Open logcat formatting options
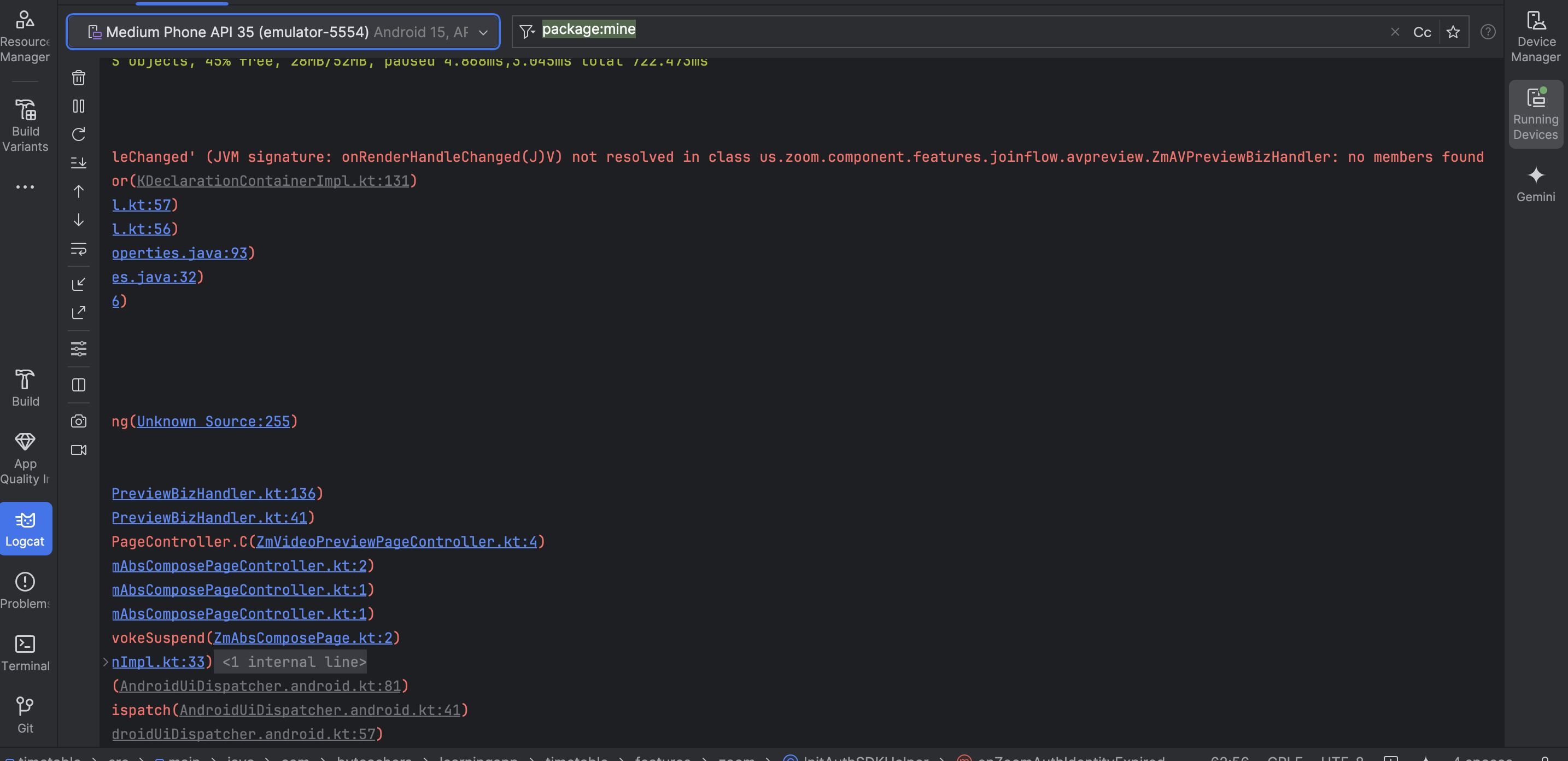The image size is (1568, 761). 79,349
